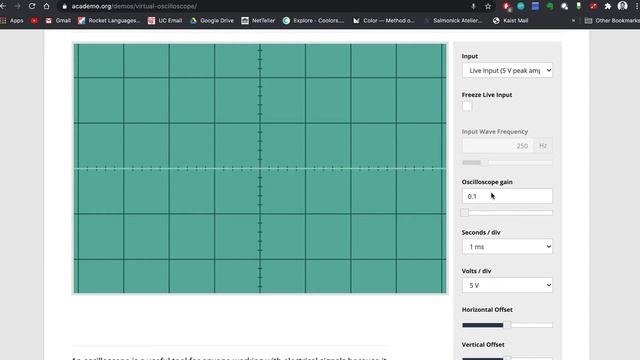Open the Gmail bookmark

[58, 20]
